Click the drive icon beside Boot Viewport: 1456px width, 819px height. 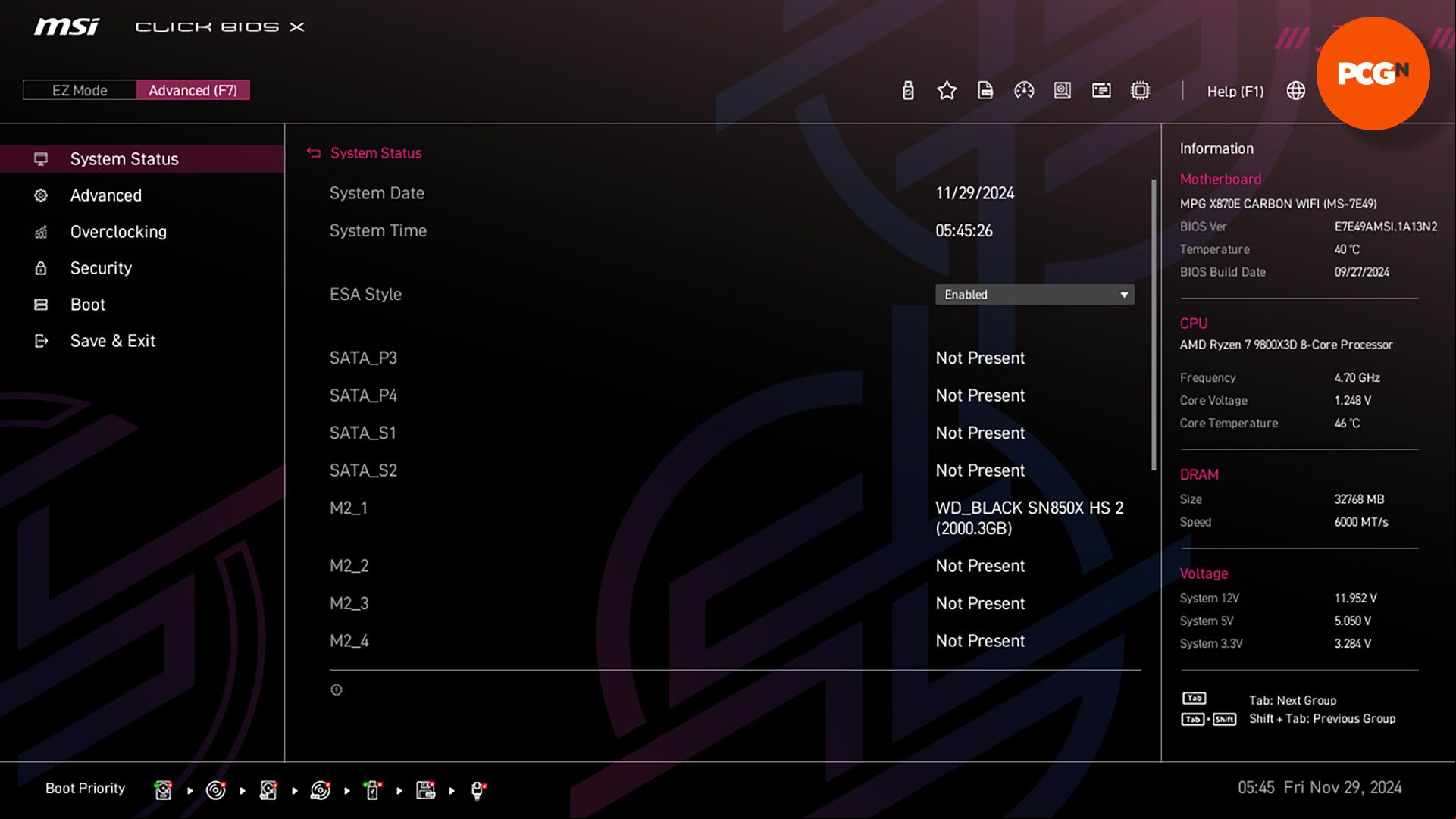pyautogui.click(x=41, y=305)
